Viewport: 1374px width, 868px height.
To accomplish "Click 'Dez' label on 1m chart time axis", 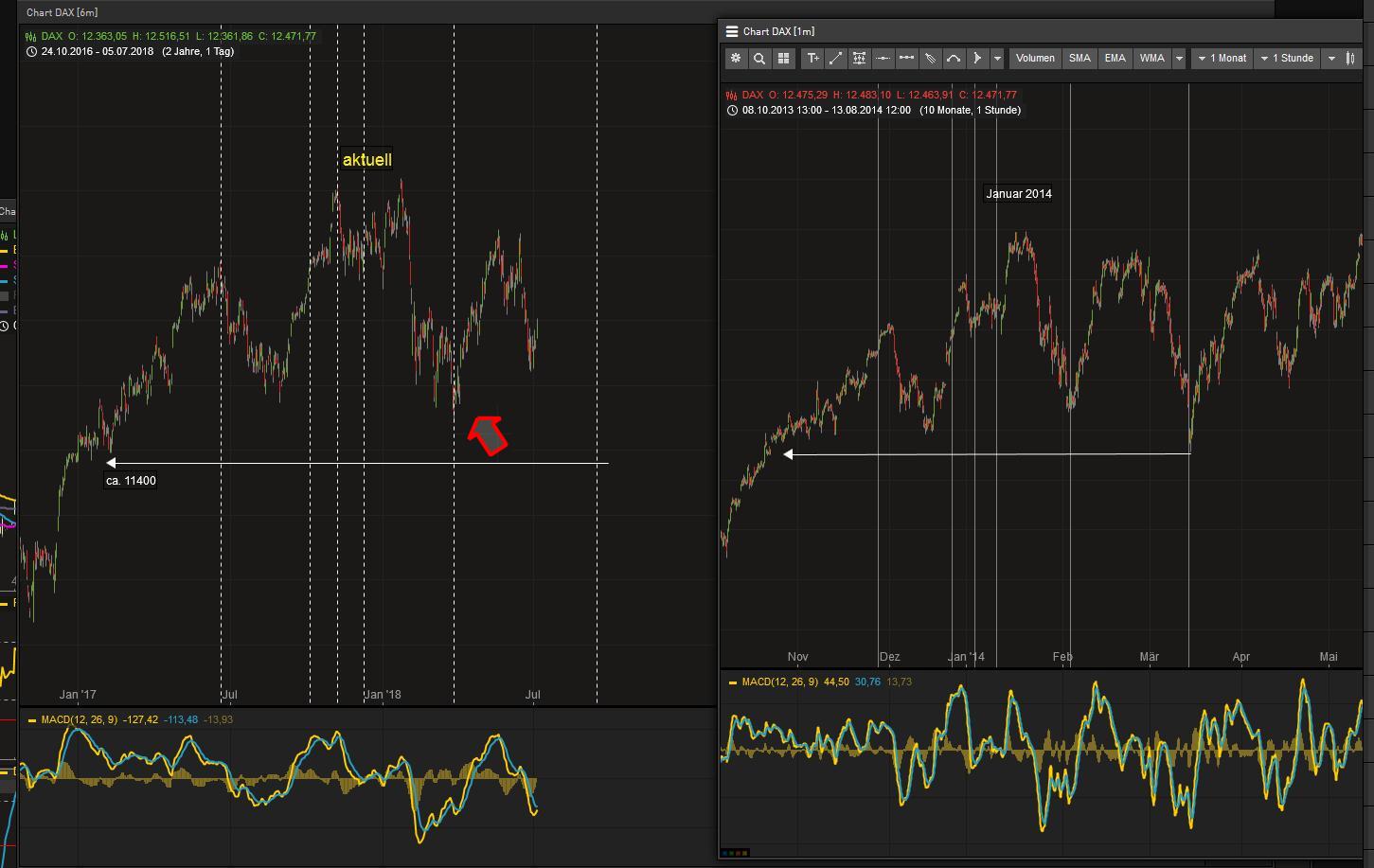I will click(889, 657).
